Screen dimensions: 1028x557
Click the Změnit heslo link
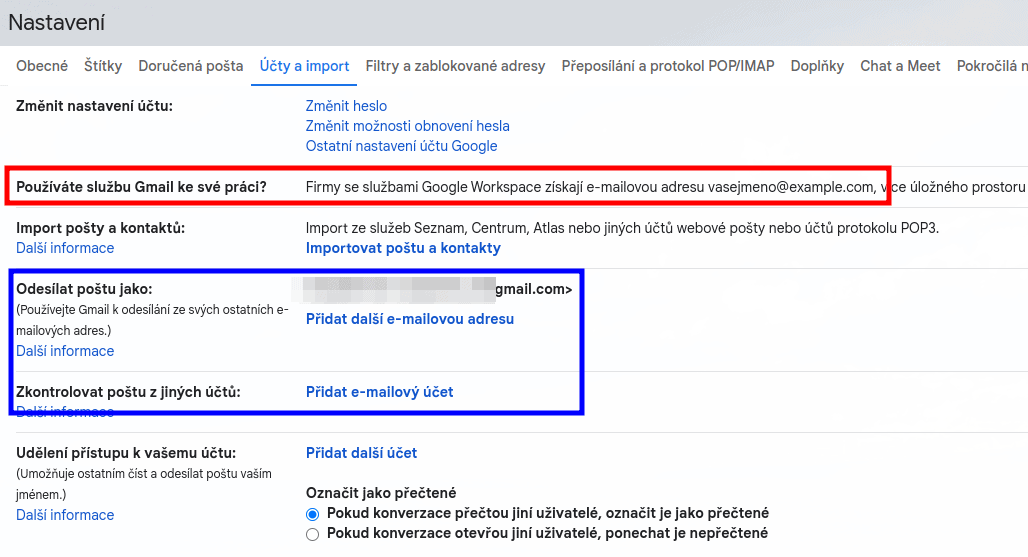coord(346,106)
